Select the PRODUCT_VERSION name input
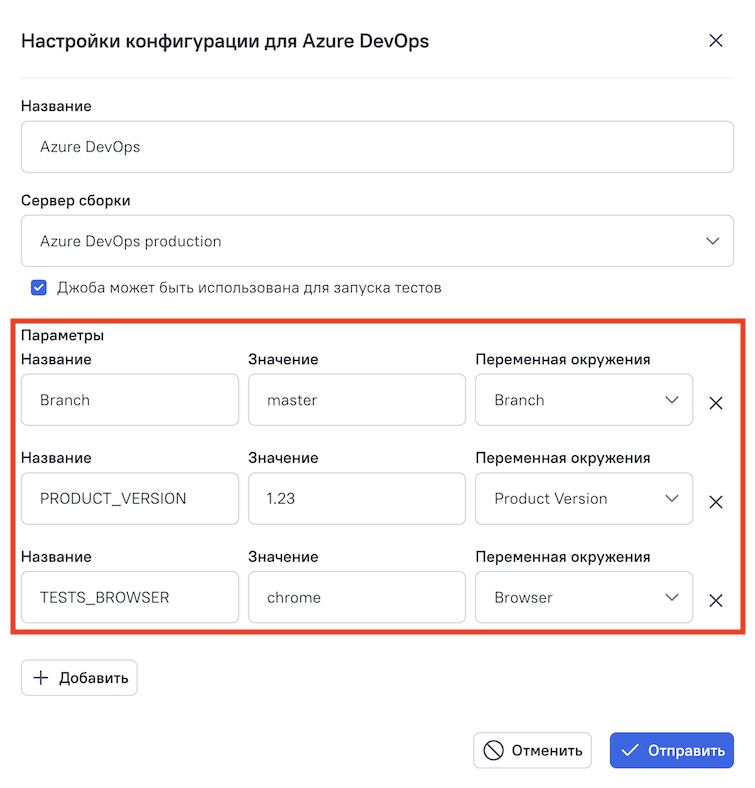 (x=130, y=498)
